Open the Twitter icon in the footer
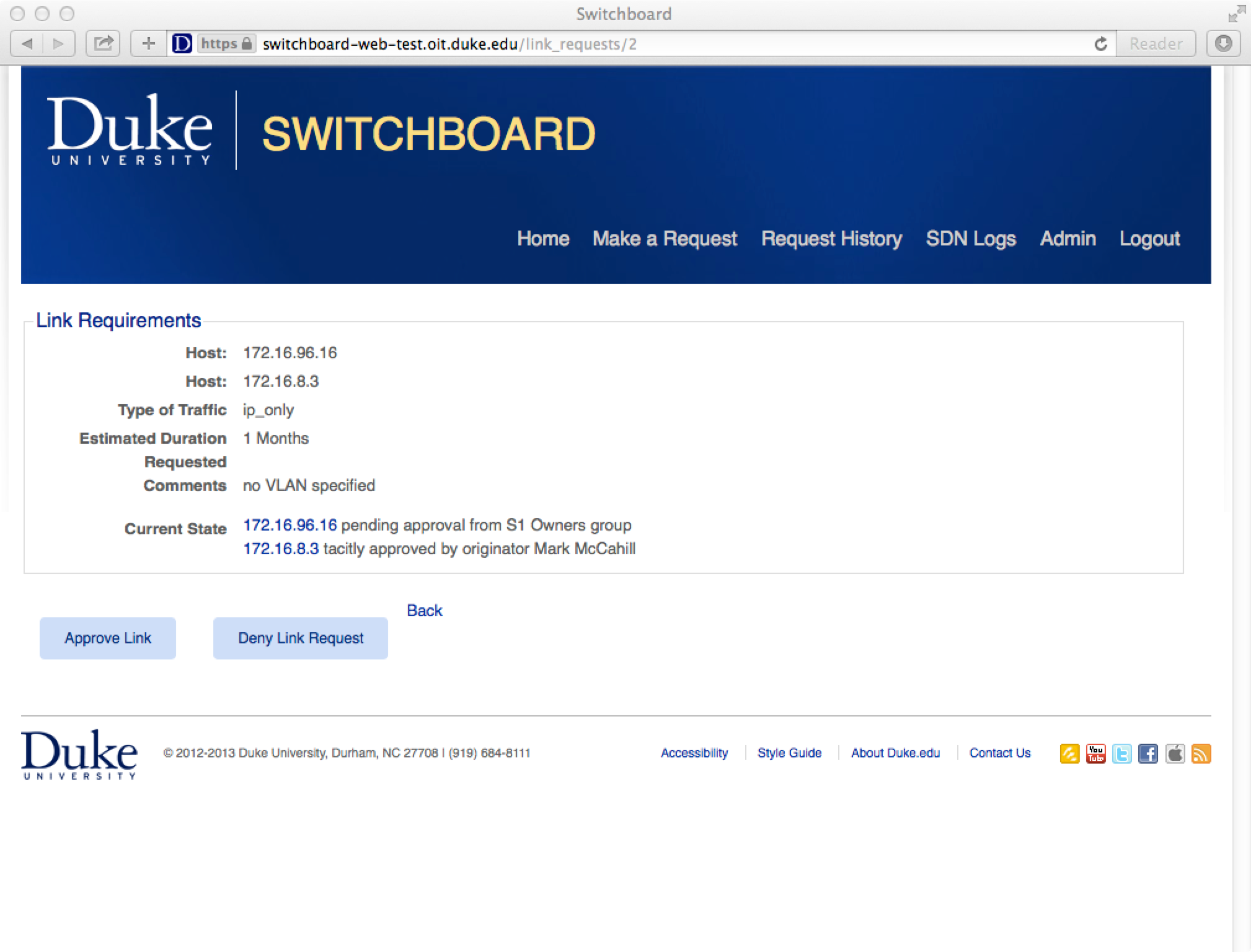 coord(1121,754)
